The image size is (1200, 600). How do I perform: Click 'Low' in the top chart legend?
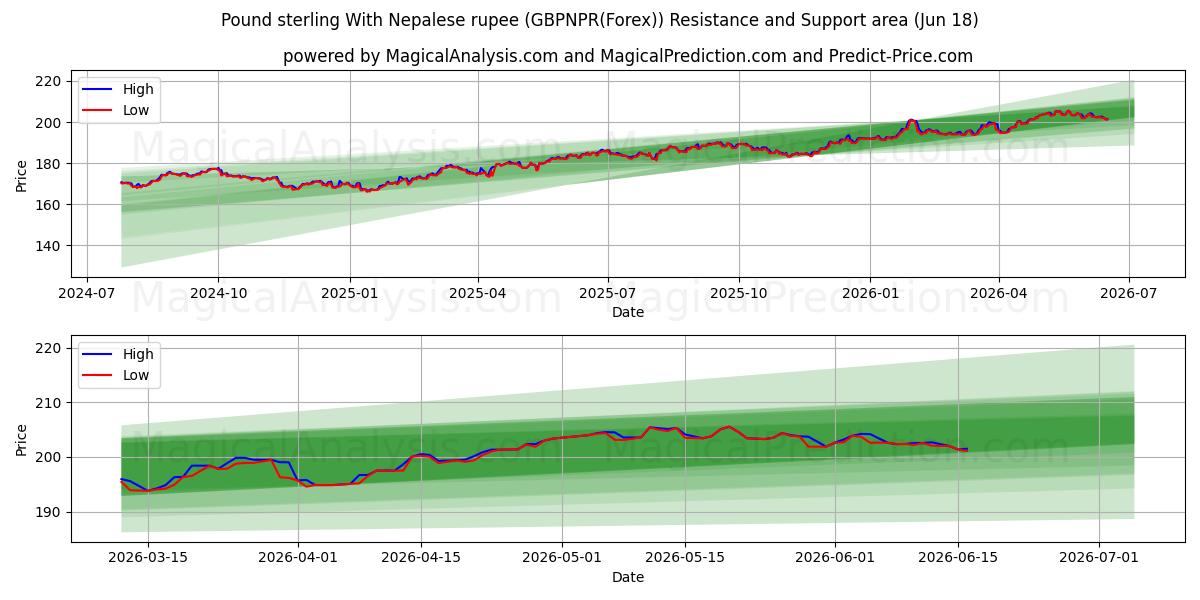click(x=136, y=110)
